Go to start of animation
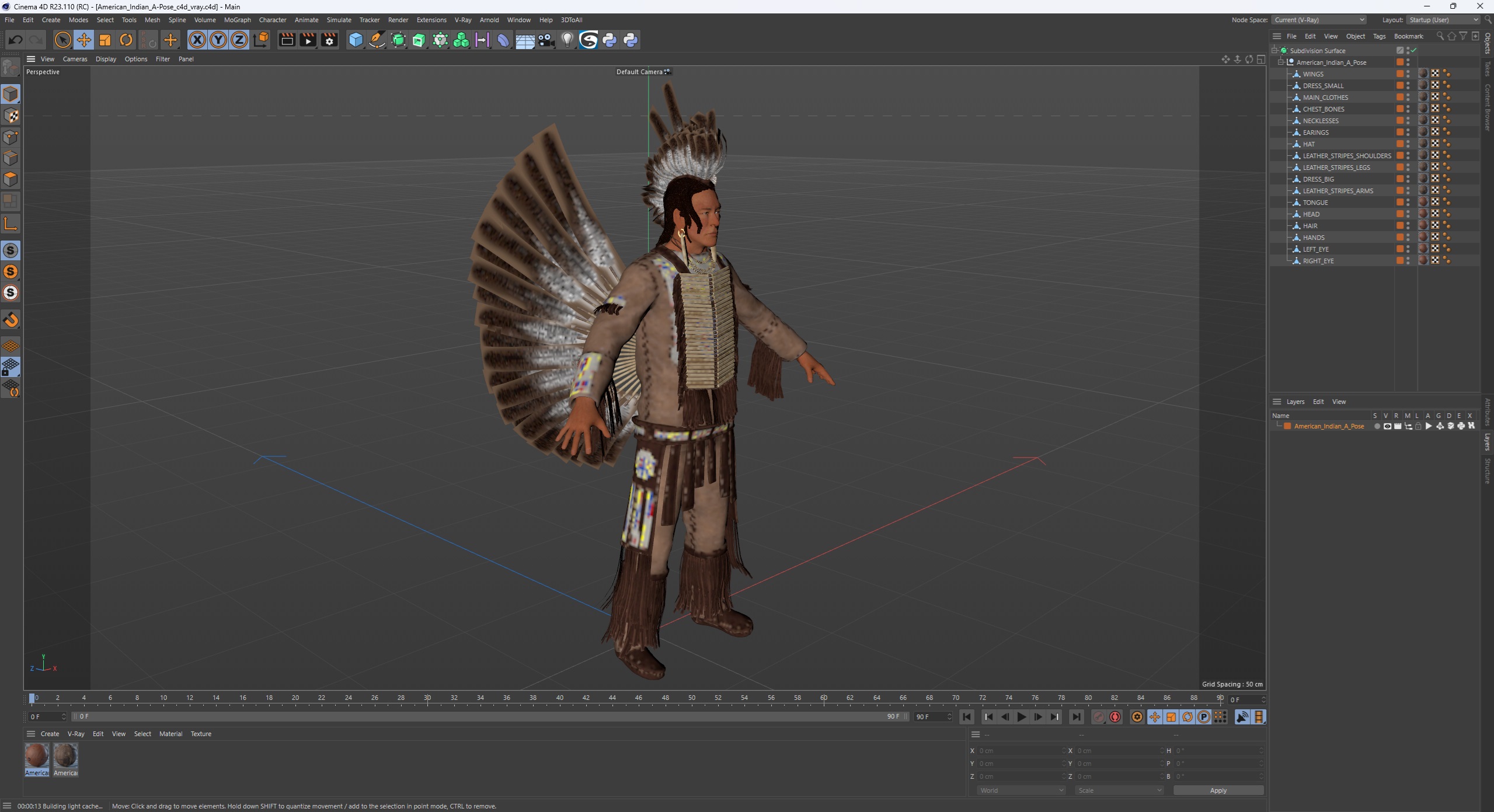This screenshot has height=812, width=1494. coord(967,717)
